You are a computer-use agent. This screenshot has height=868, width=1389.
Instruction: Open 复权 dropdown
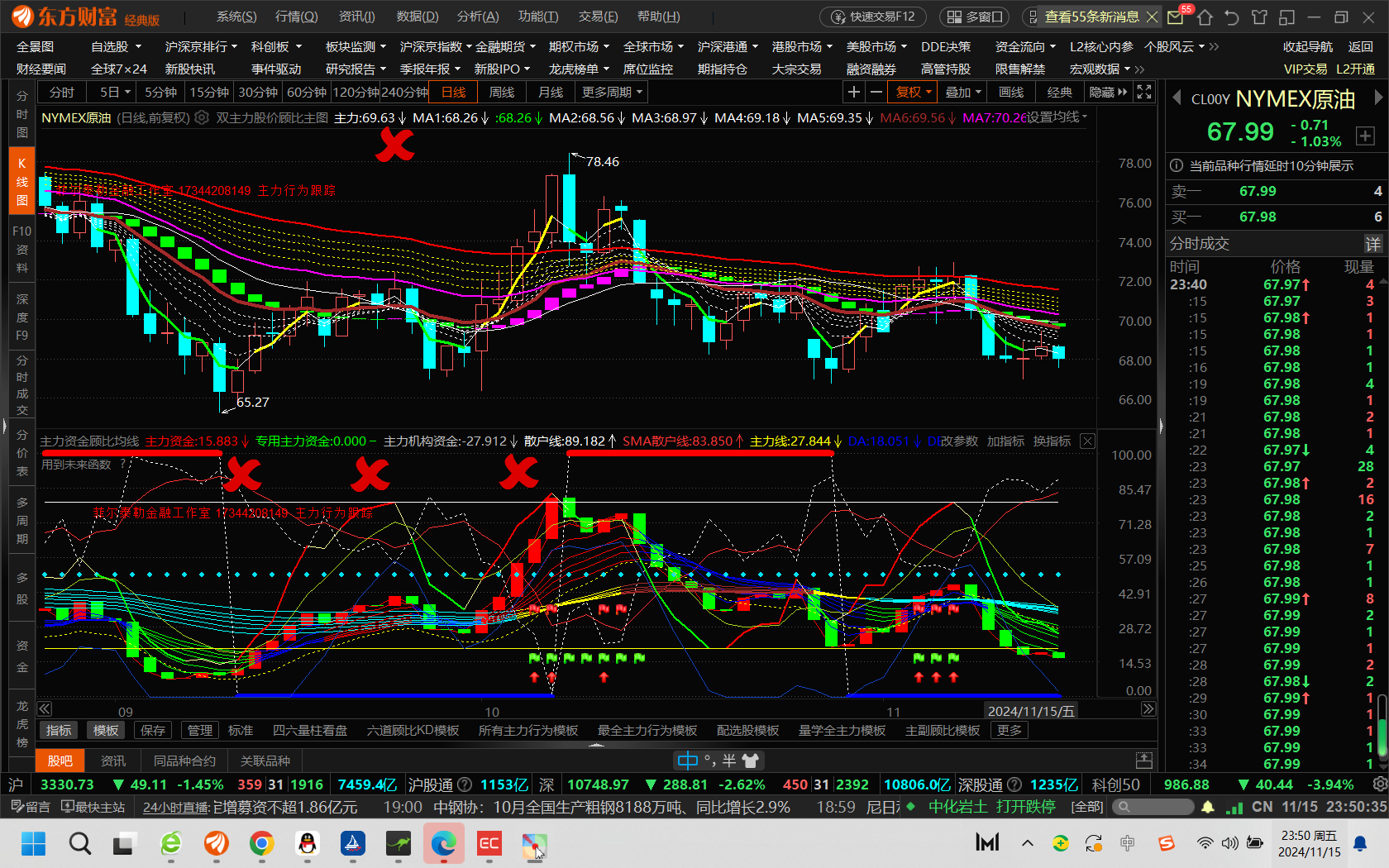pos(913,93)
